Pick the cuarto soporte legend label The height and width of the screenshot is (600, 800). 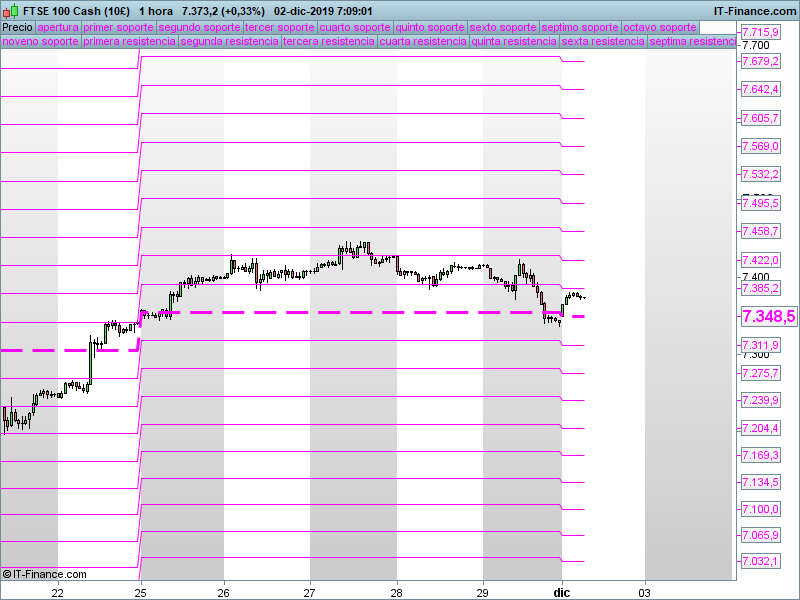355,28
